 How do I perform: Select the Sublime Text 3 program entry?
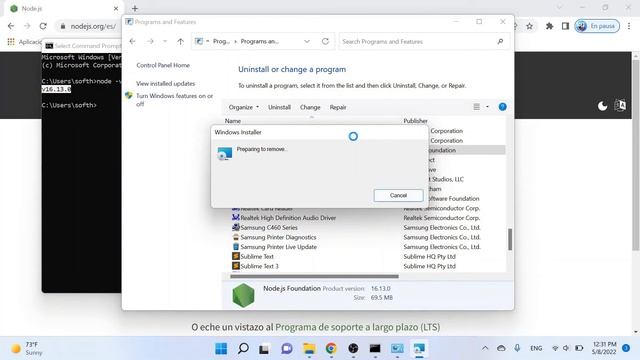[259, 267]
